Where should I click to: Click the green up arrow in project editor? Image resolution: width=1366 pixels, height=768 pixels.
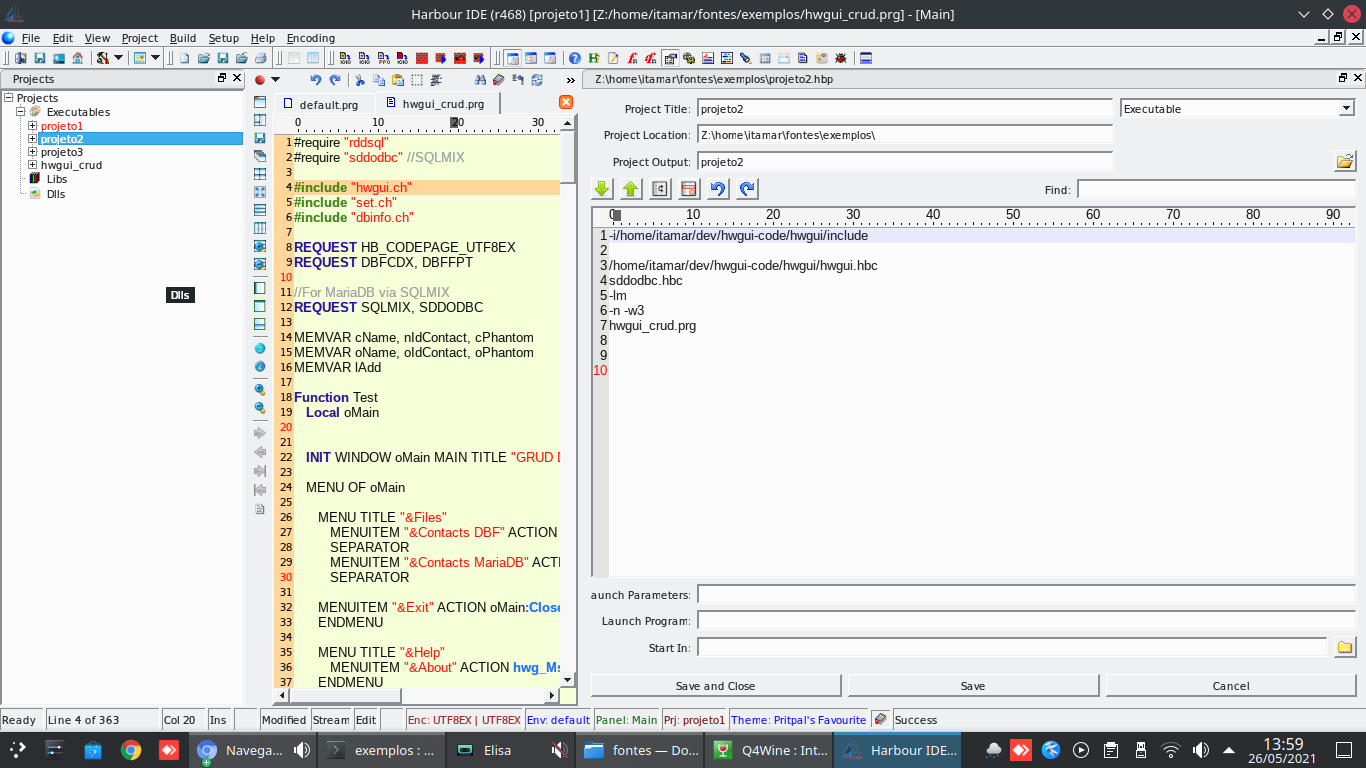tap(631, 189)
